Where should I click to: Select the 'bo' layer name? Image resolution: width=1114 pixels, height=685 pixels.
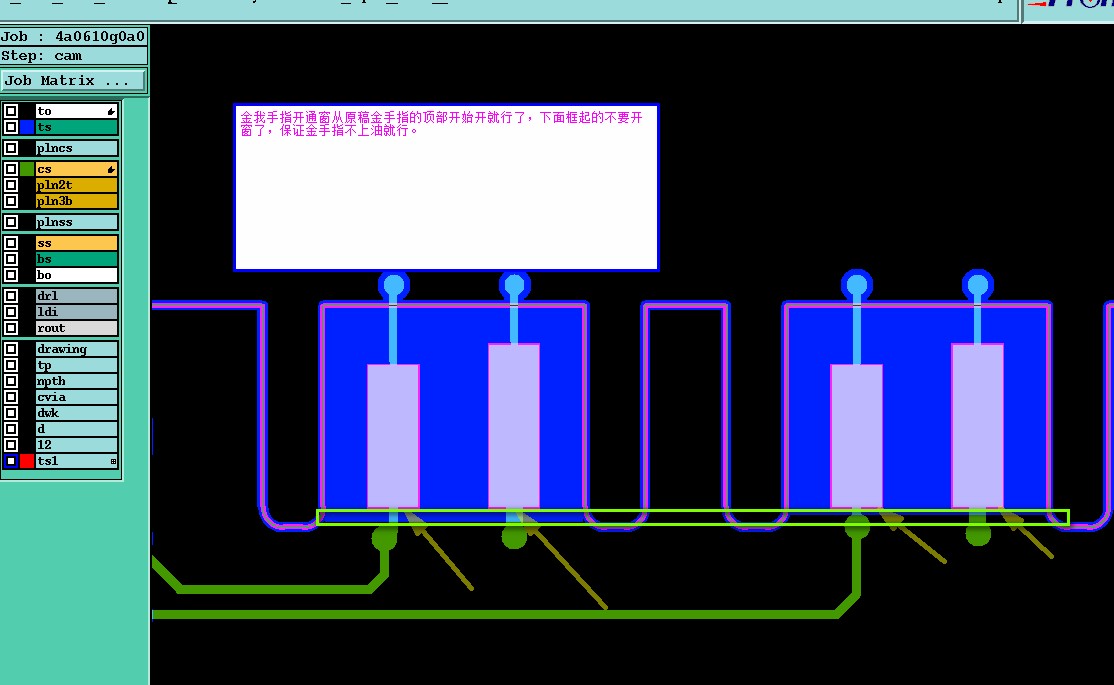[77, 275]
